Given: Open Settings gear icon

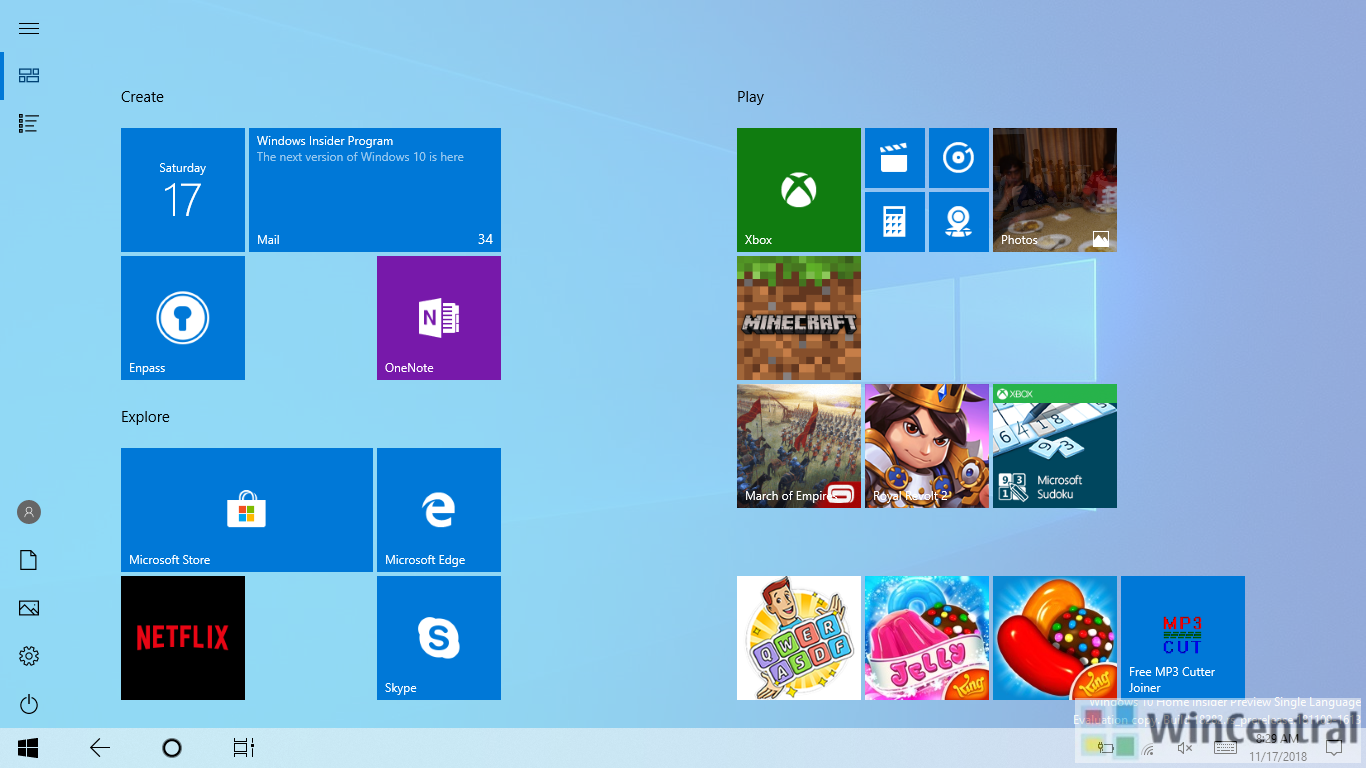Looking at the screenshot, I should [x=29, y=656].
